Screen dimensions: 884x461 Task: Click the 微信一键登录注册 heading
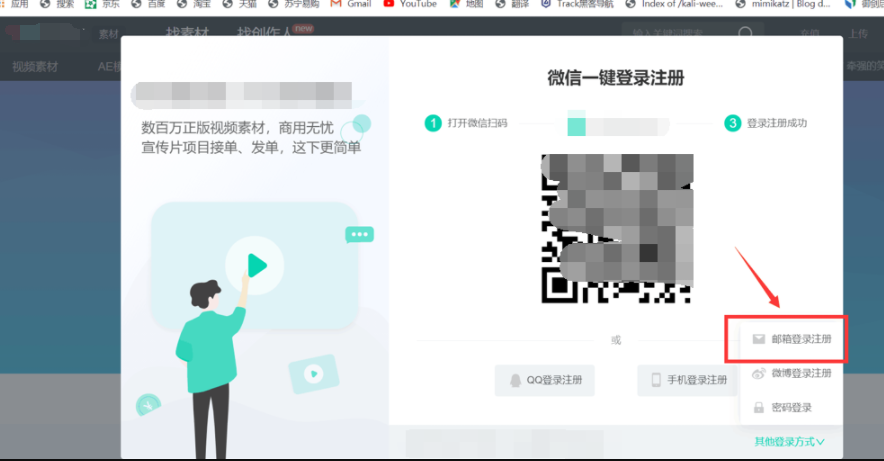point(616,78)
